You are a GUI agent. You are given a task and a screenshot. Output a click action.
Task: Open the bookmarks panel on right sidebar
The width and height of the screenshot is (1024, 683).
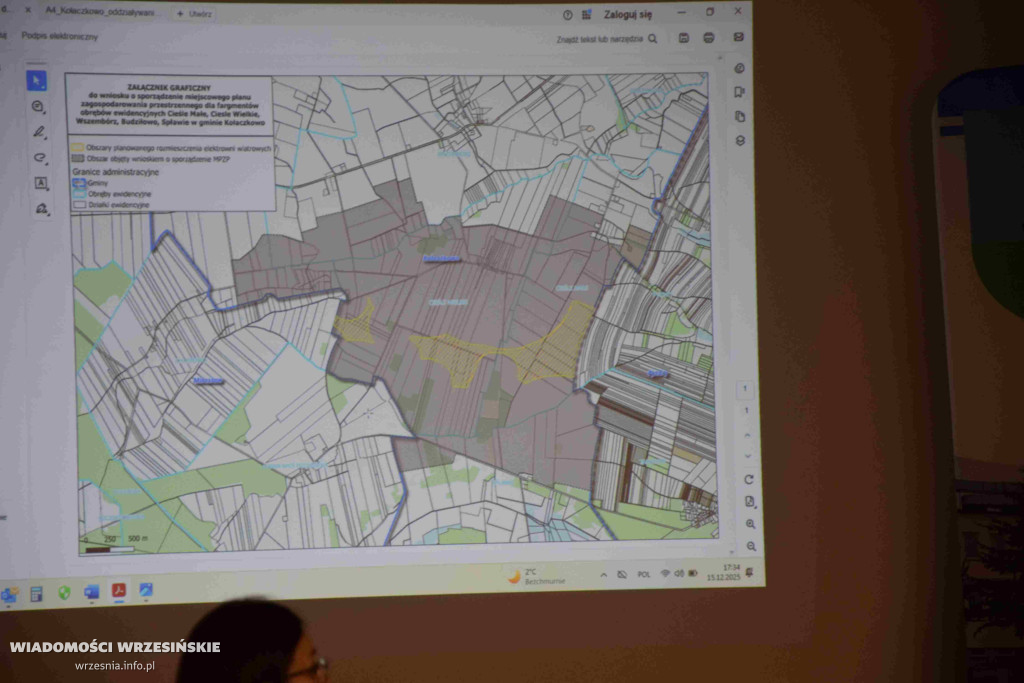(x=740, y=92)
